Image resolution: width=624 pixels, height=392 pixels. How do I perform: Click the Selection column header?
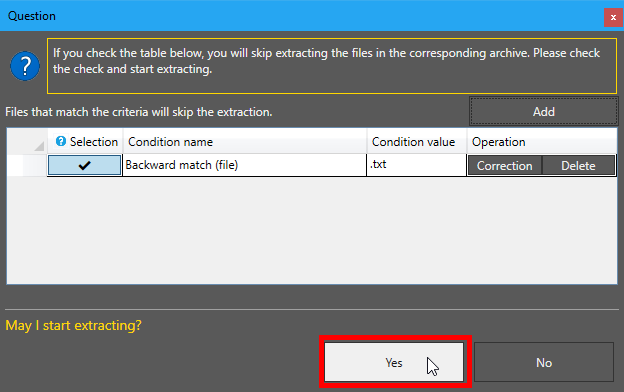coord(85,141)
